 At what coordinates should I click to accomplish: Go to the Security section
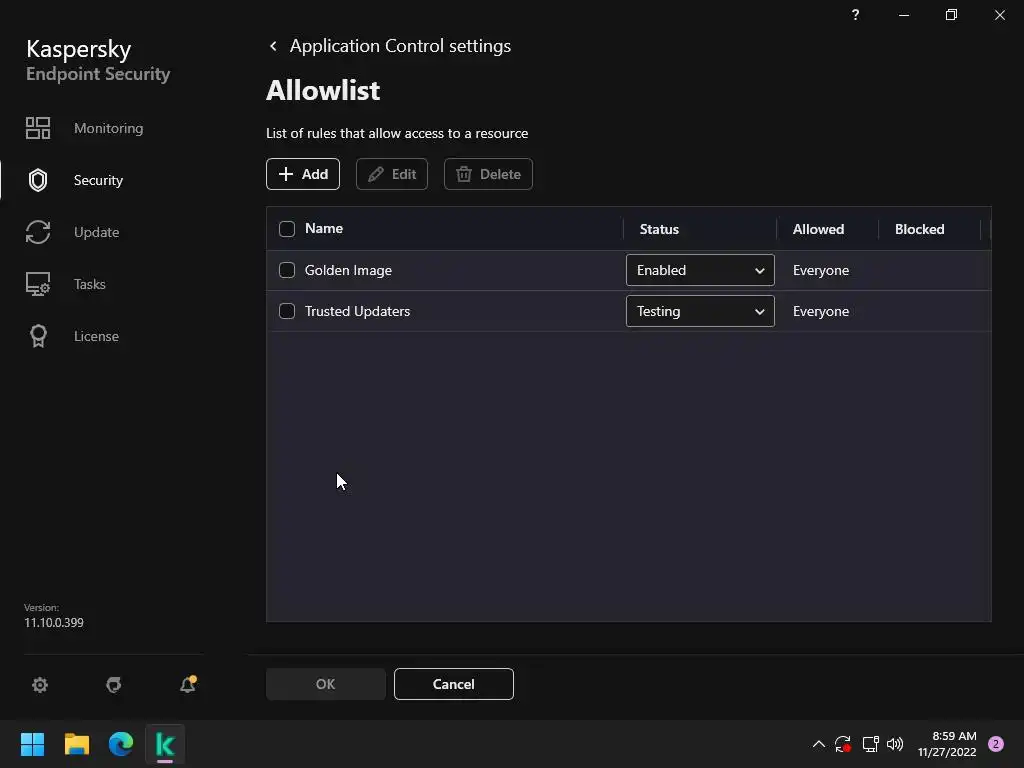[x=98, y=180]
